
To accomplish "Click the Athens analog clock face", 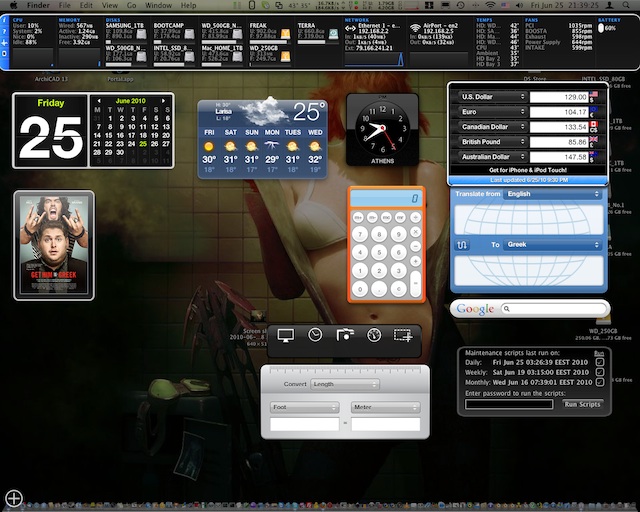I will (x=382, y=128).
